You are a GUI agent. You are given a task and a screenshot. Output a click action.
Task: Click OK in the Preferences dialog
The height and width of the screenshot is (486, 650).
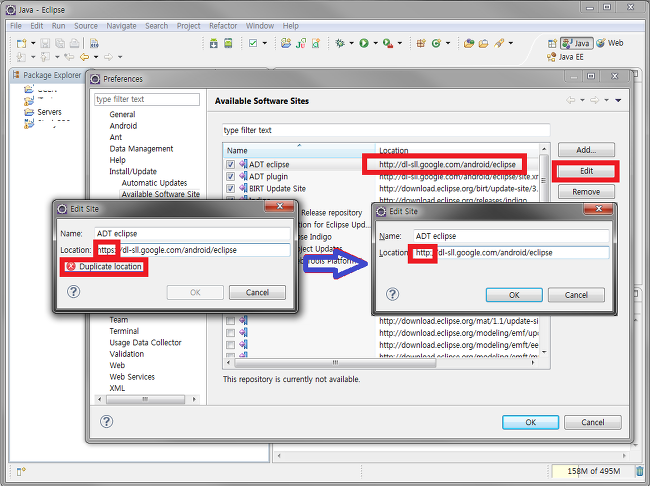530,422
